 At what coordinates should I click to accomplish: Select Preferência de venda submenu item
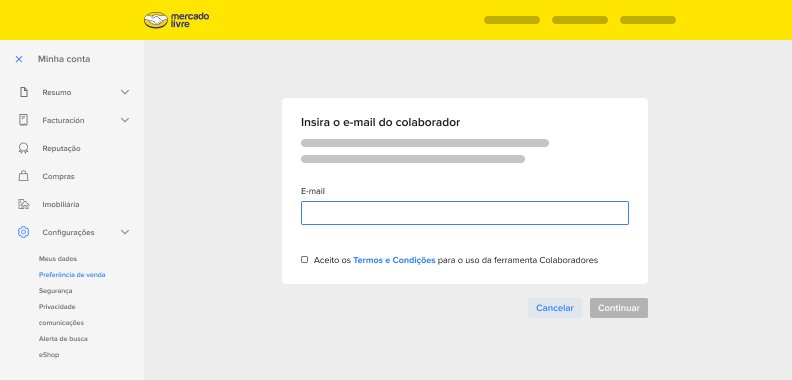pyautogui.click(x=72, y=275)
